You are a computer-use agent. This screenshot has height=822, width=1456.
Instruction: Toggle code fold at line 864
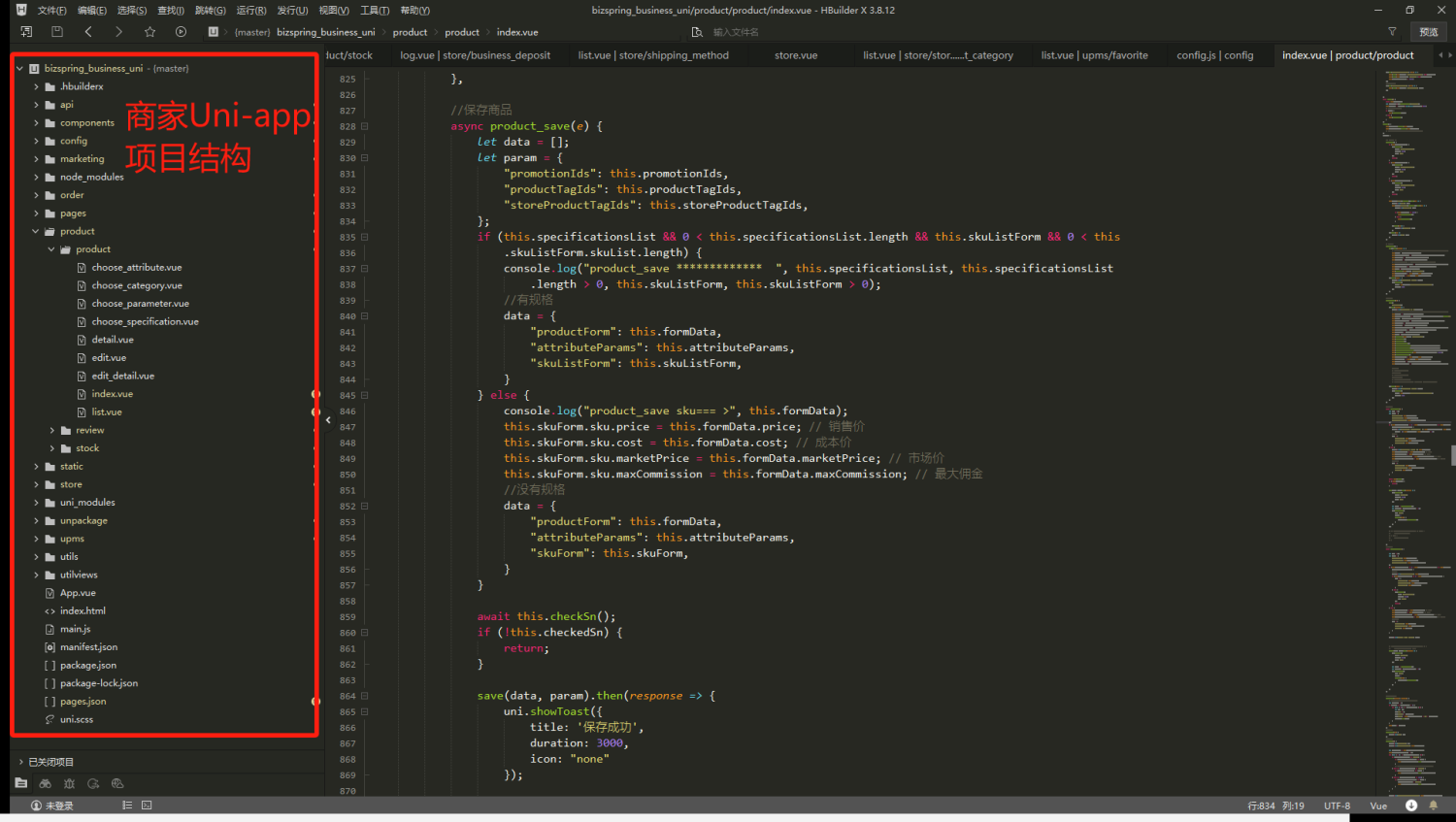[365, 696]
